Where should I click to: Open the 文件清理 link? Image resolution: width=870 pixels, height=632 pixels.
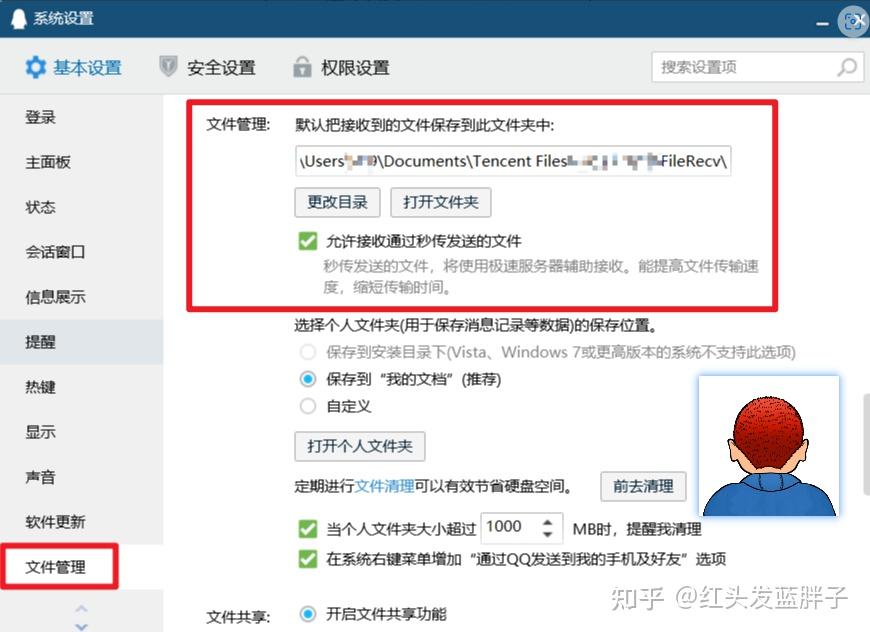tap(384, 487)
